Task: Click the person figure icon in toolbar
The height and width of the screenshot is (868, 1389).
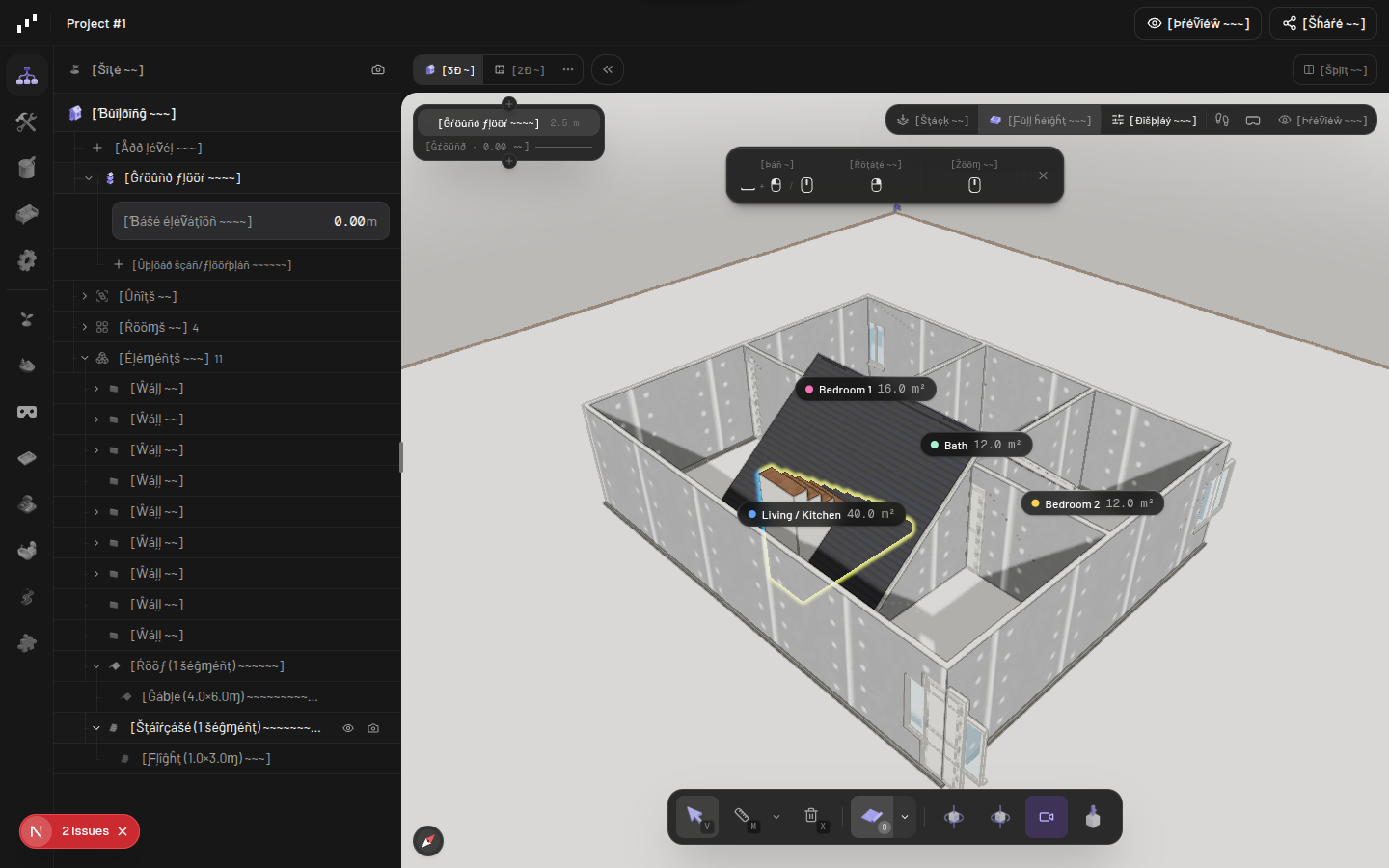Action: pos(1093,817)
